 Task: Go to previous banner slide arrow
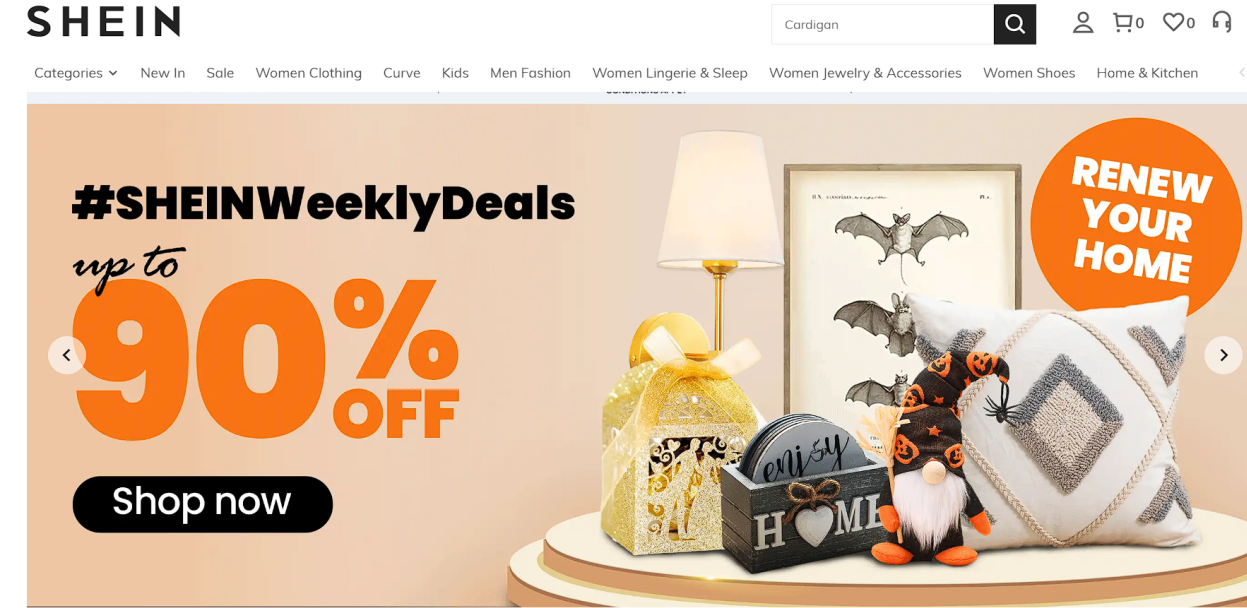67,355
